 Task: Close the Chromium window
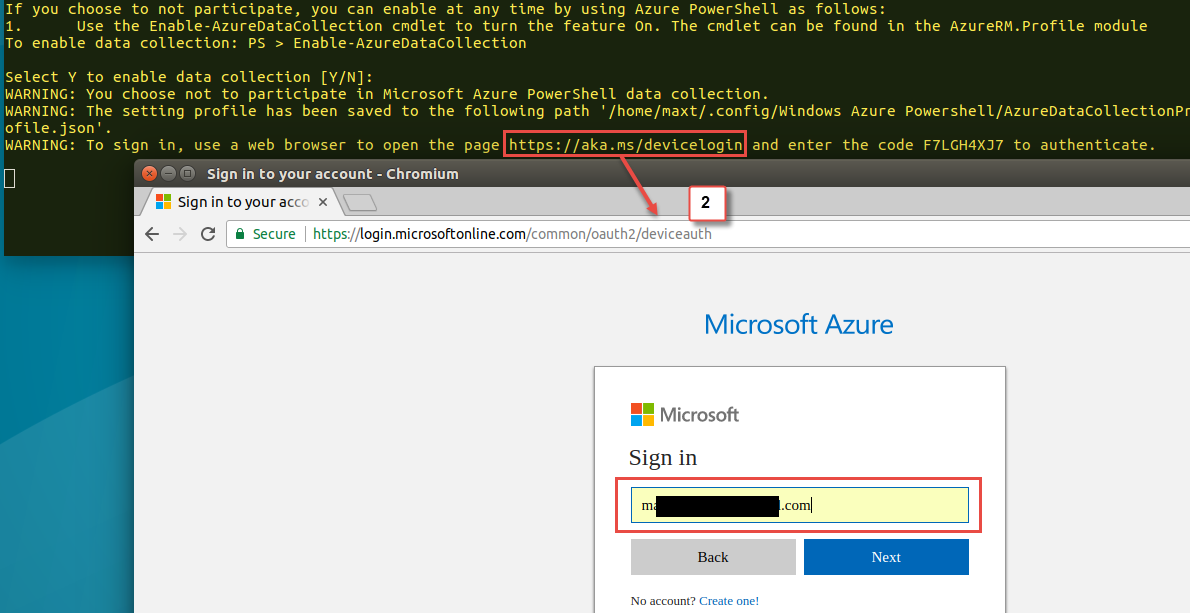150,174
